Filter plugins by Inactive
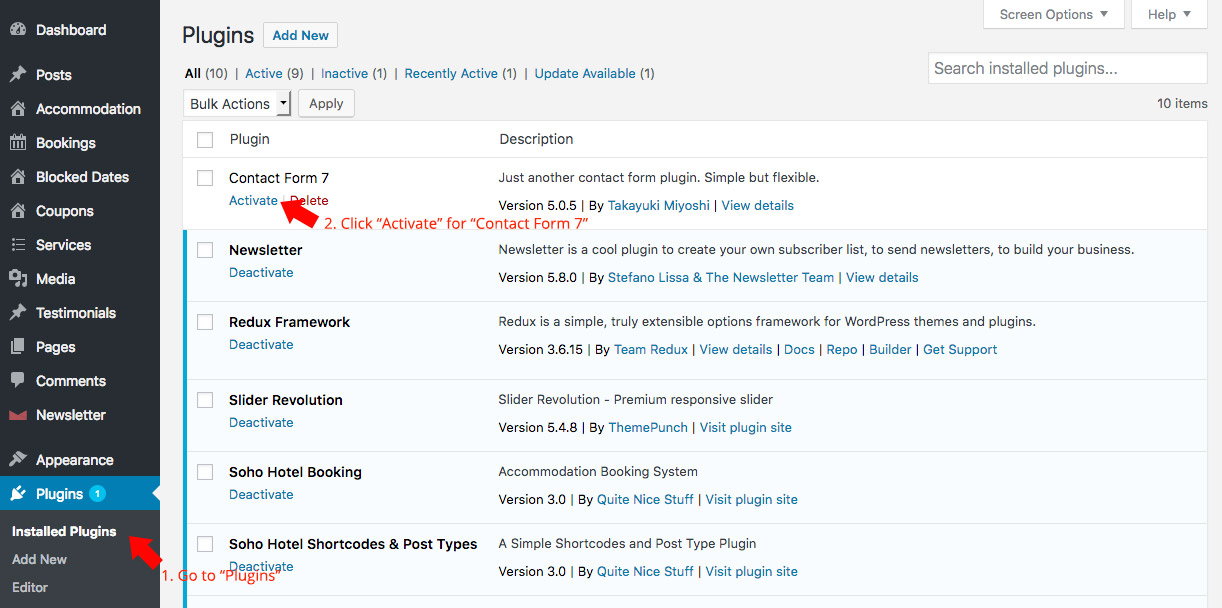 (344, 74)
